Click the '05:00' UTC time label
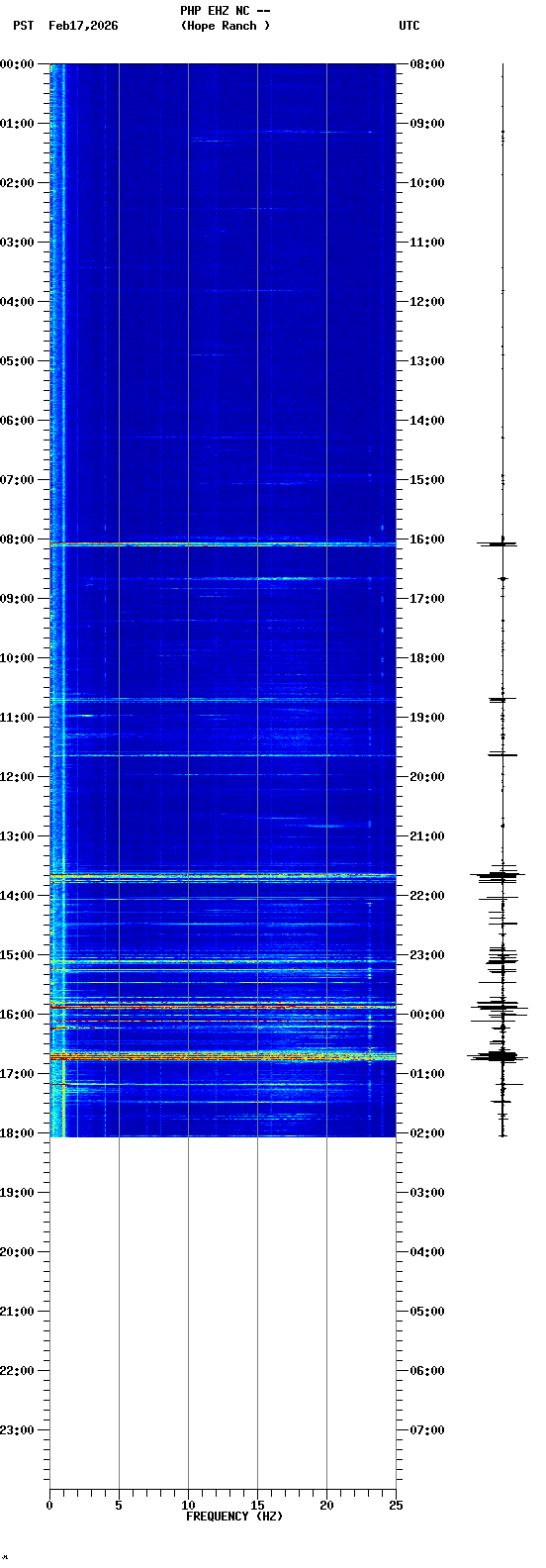The height and width of the screenshot is (1568, 546). (427, 1312)
